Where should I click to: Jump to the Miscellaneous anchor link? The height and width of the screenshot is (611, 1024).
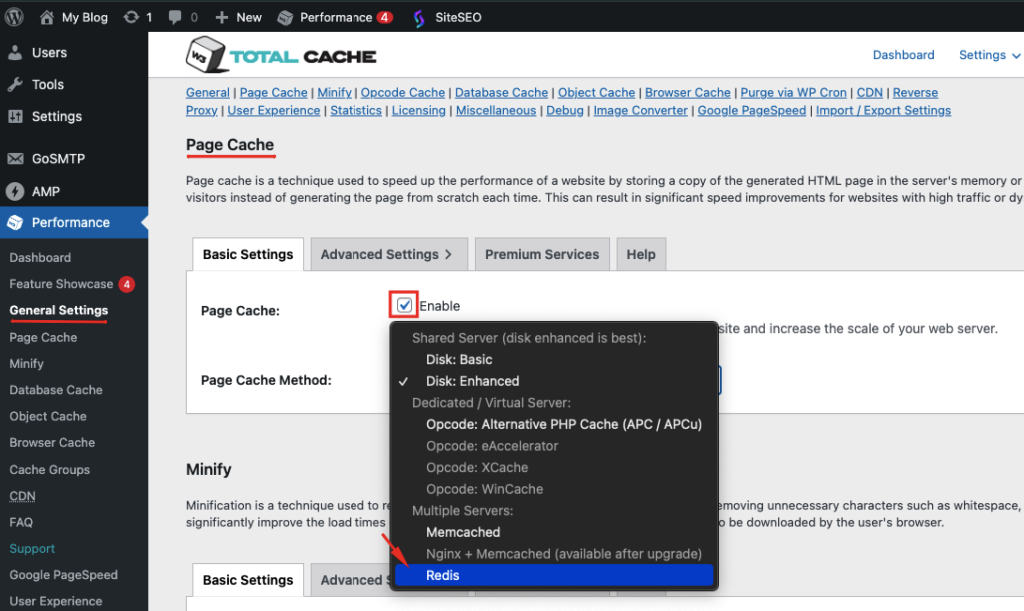(496, 110)
